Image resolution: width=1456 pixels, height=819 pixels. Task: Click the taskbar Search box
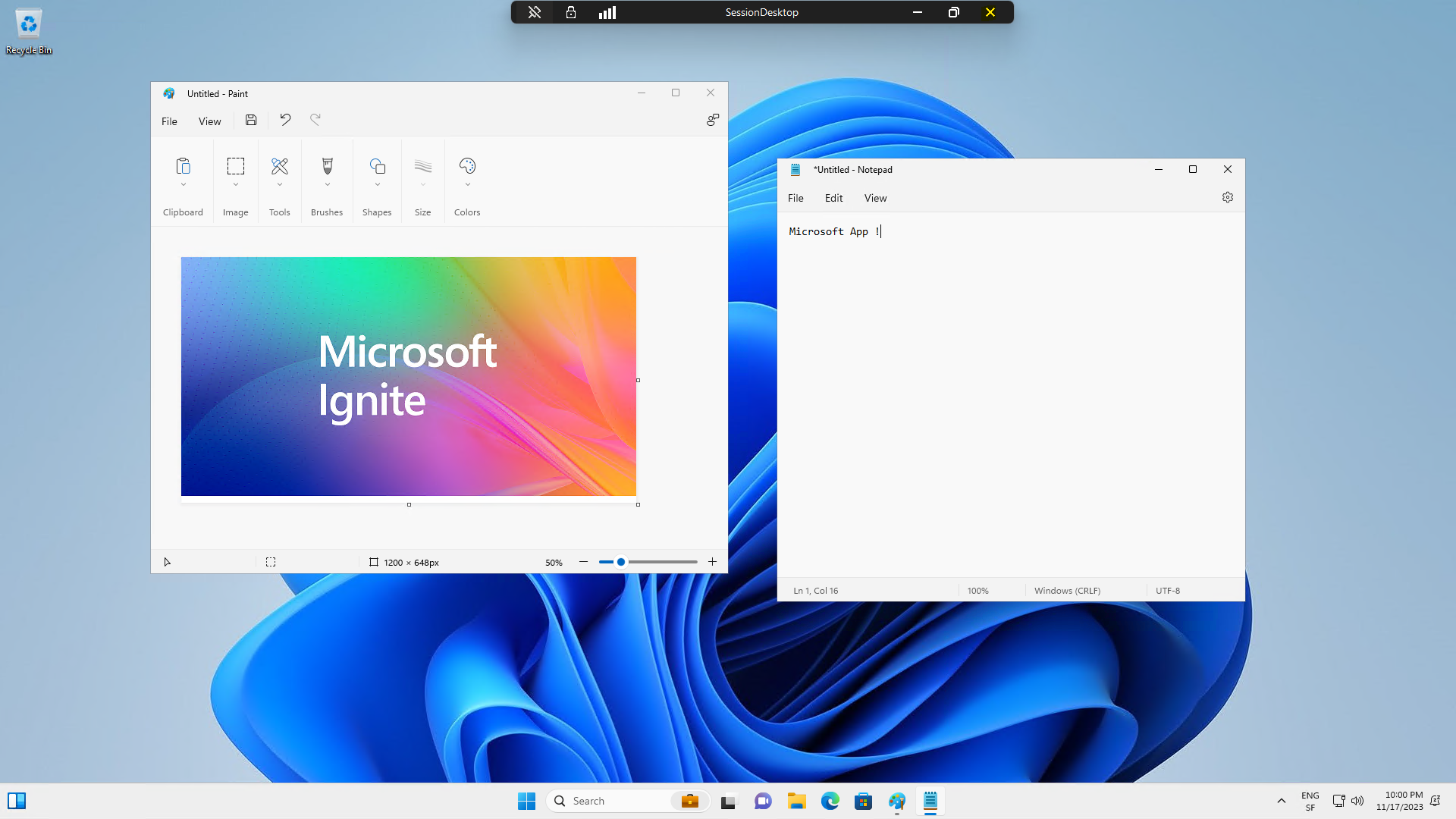[628, 801]
